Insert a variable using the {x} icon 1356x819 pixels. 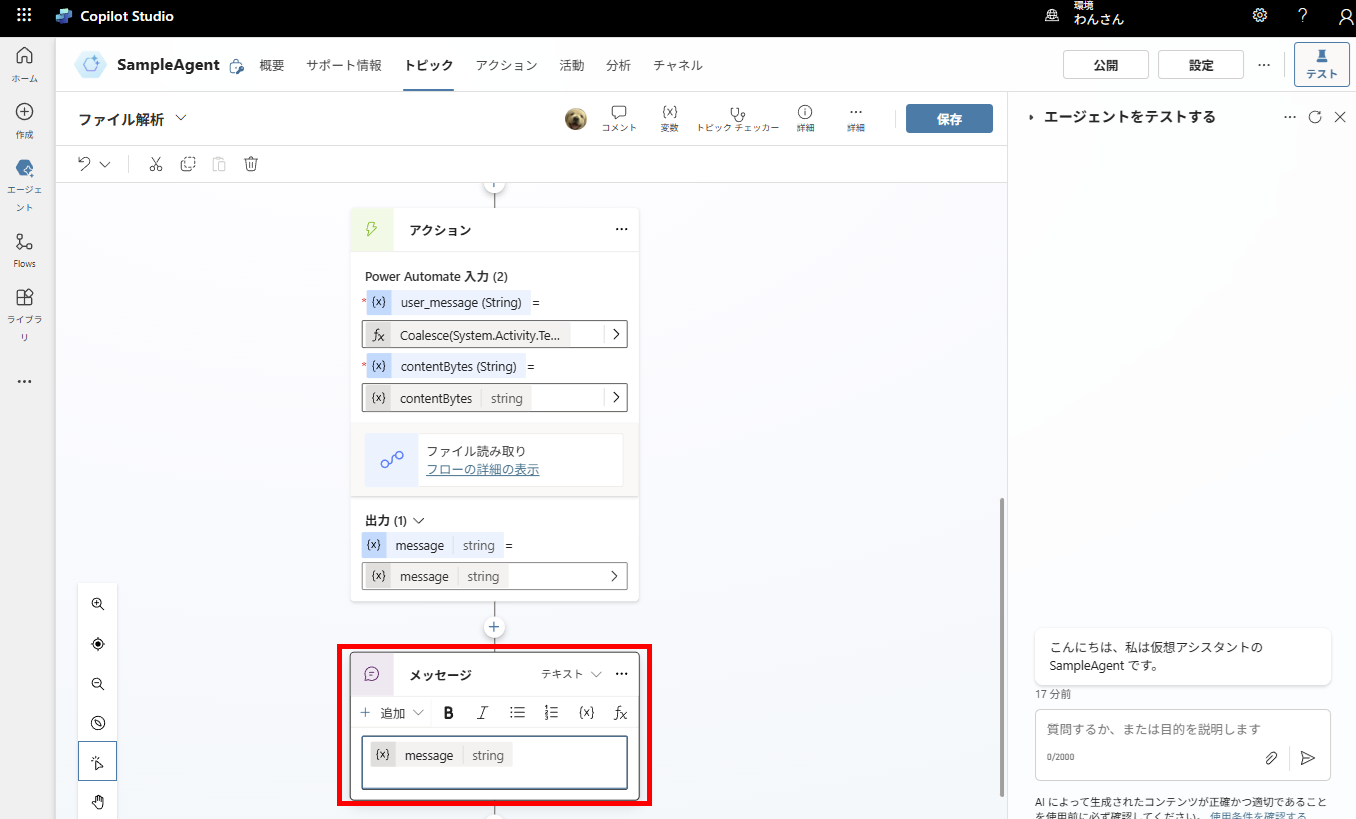pos(586,712)
